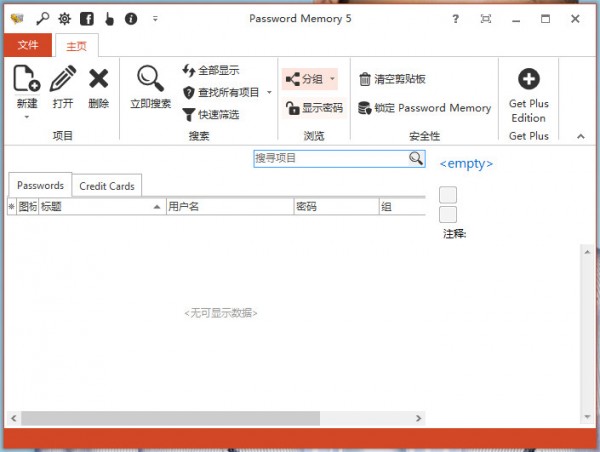Switch to the Passwords tab

pyautogui.click(x=40, y=185)
